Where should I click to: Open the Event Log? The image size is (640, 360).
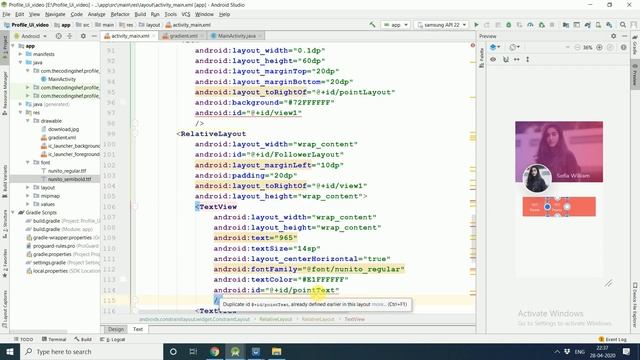tap(612, 339)
